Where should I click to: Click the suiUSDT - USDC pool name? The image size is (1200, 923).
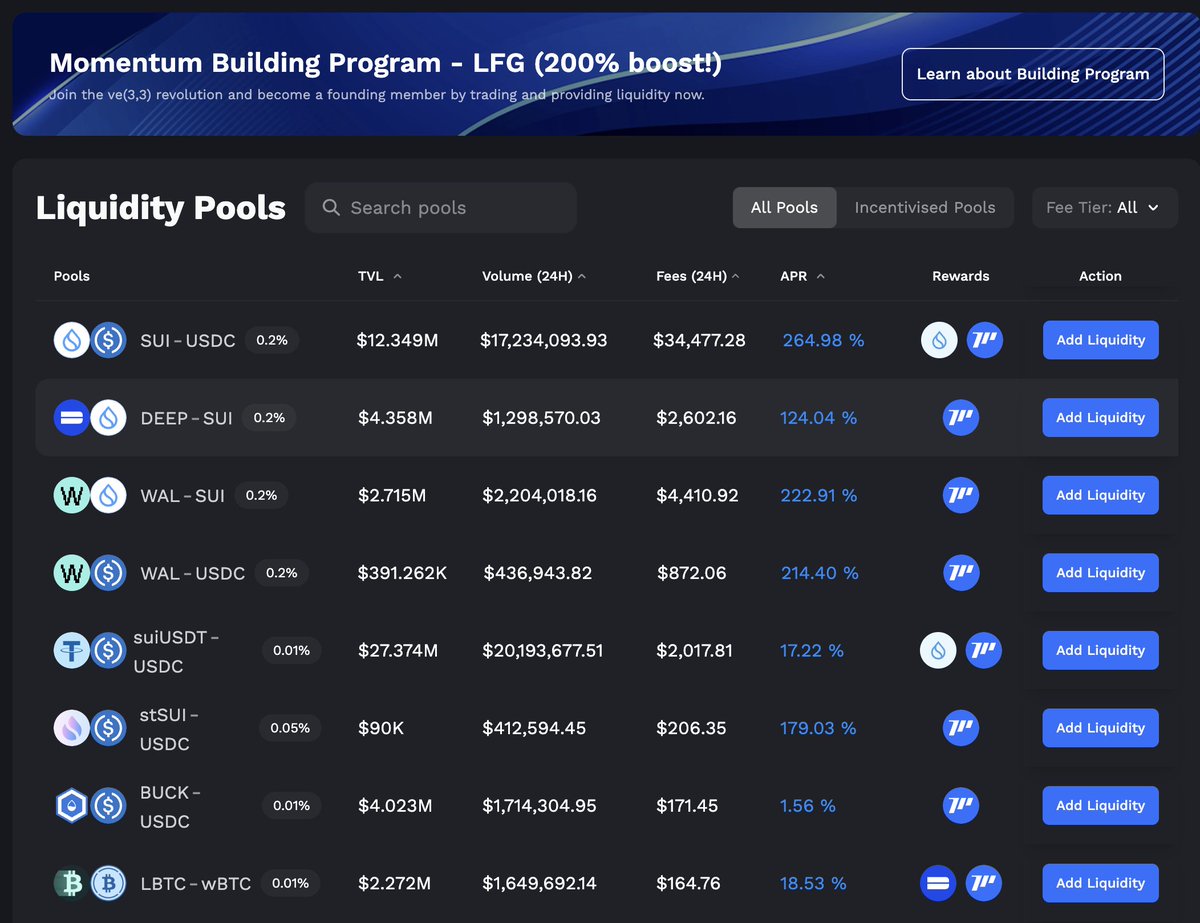176,651
